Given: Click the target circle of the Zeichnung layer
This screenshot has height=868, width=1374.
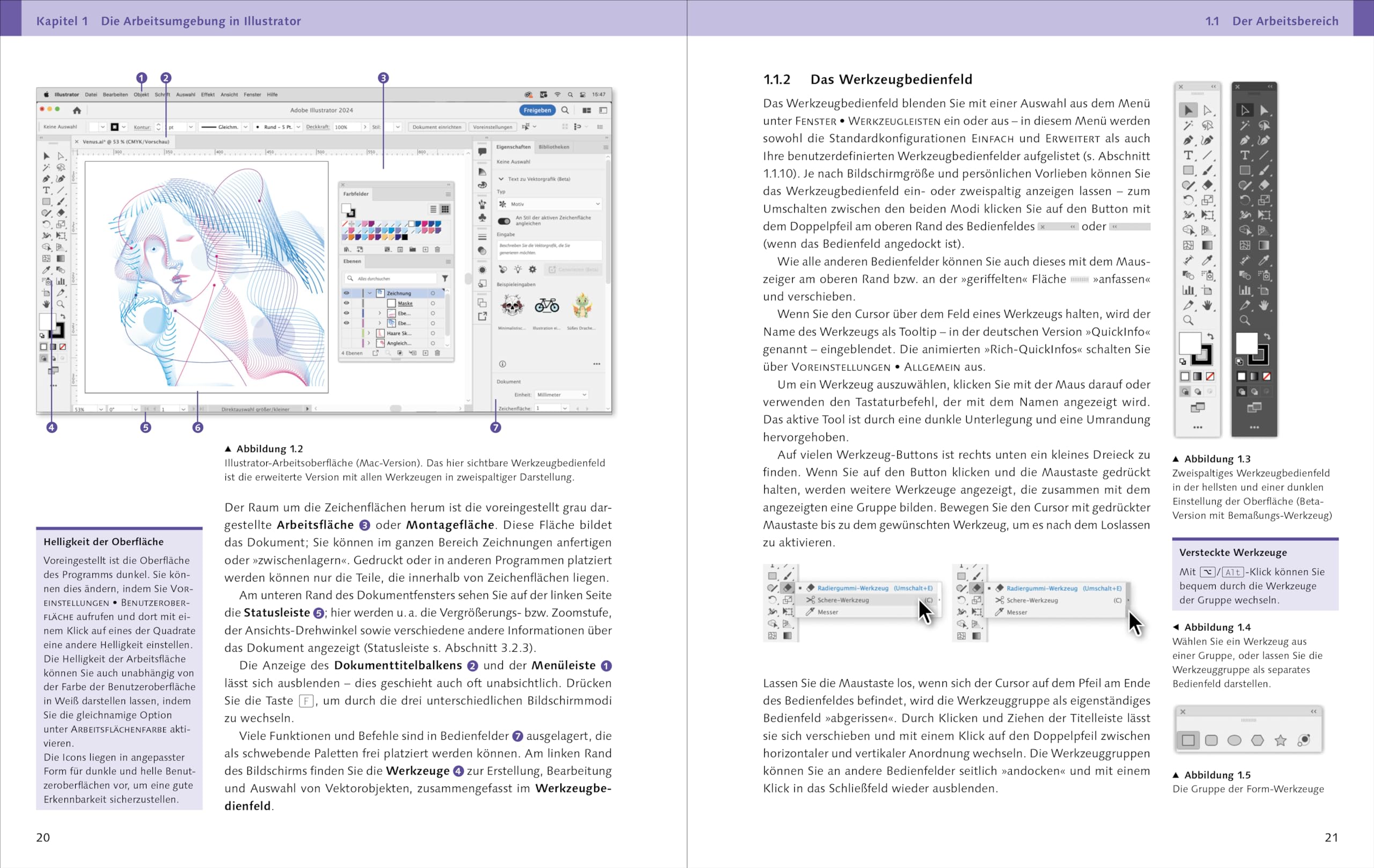Looking at the screenshot, I should (x=433, y=293).
